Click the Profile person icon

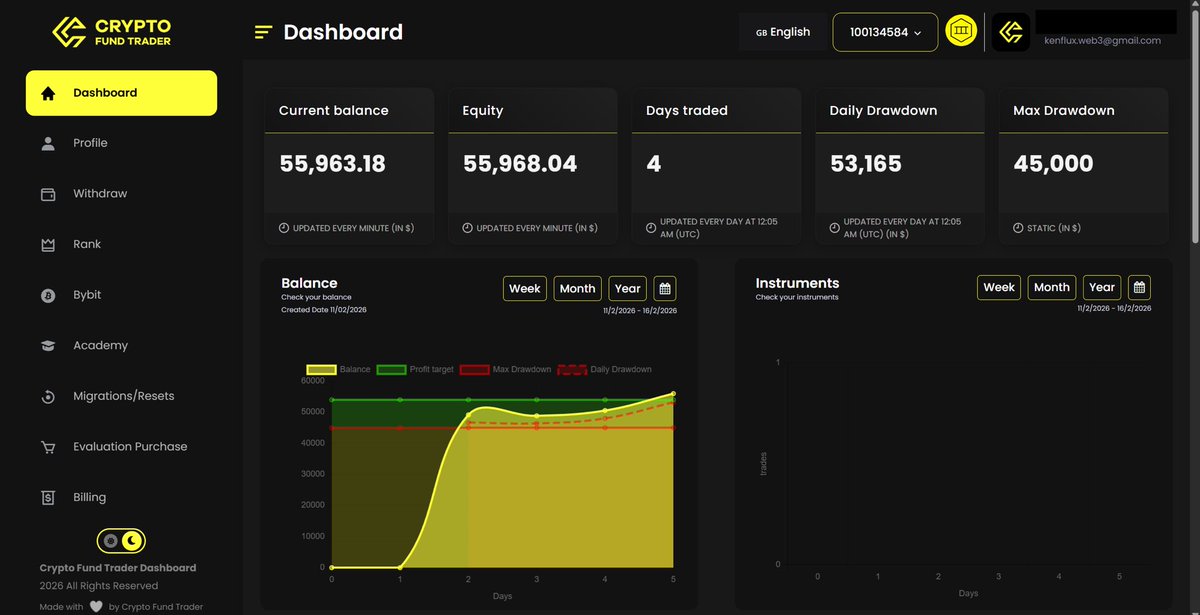[48, 143]
